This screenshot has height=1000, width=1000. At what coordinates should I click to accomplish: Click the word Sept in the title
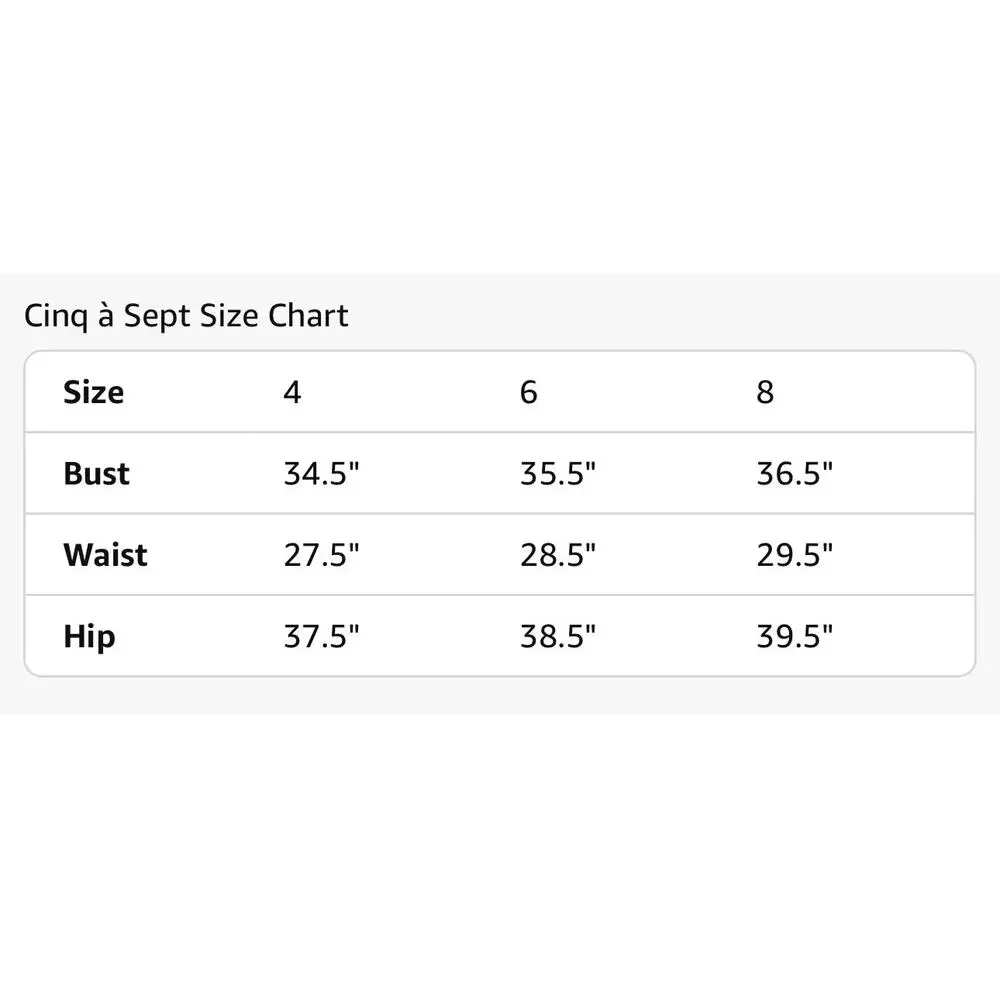coord(157,317)
